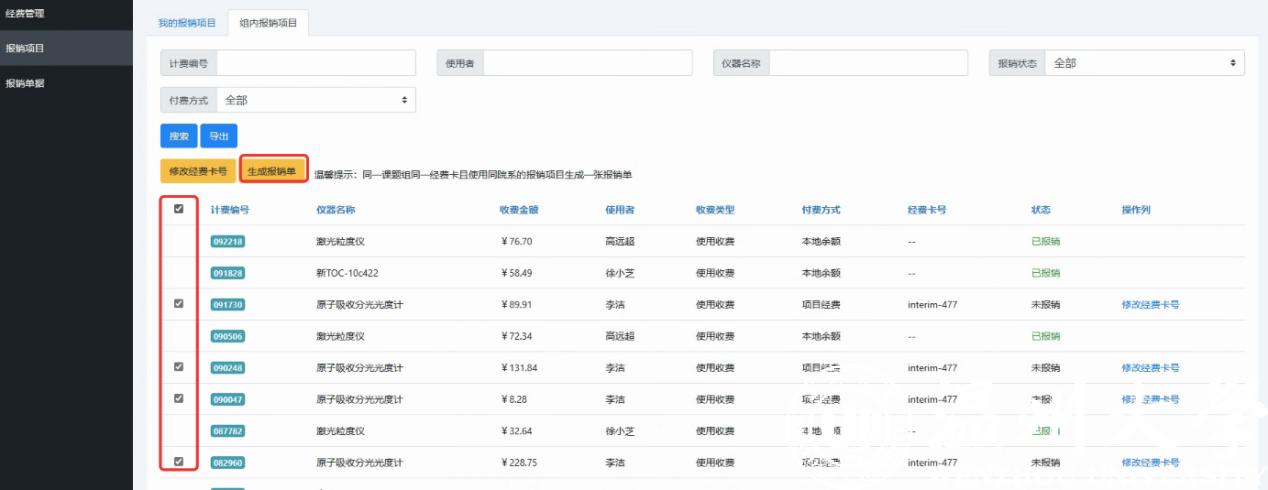Click the 计费编号 input field
The height and width of the screenshot is (490, 1268).
(315, 63)
